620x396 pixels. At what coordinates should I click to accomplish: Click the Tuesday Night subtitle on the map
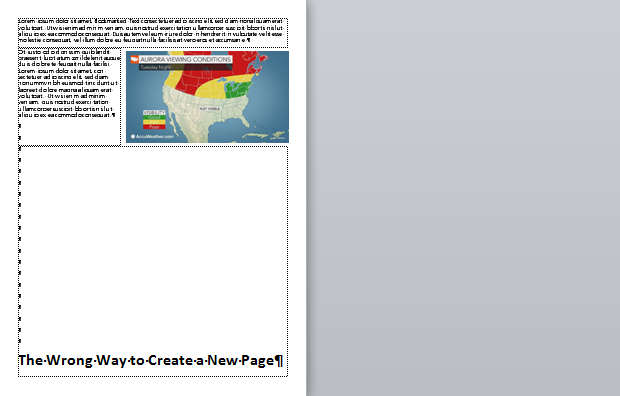tap(156, 67)
